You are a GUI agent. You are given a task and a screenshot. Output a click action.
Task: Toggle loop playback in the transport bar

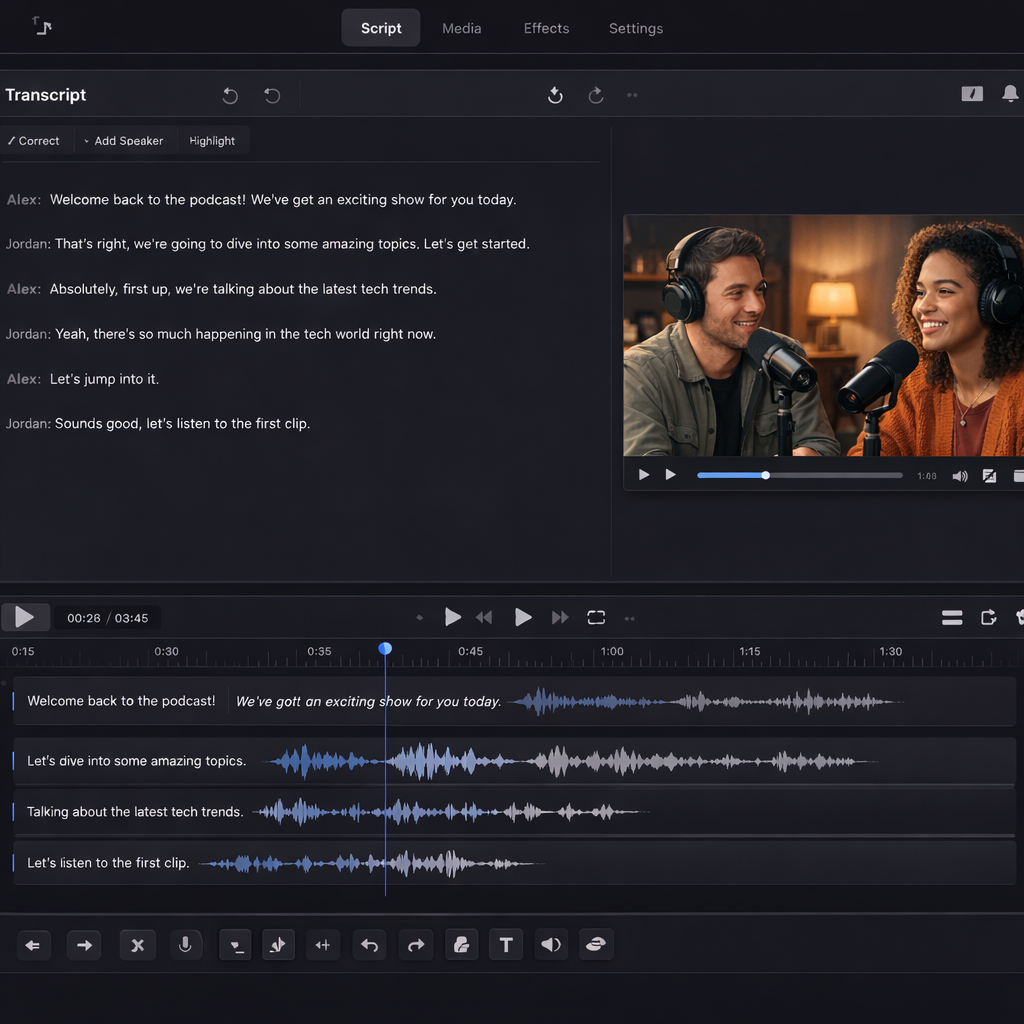coord(596,617)
